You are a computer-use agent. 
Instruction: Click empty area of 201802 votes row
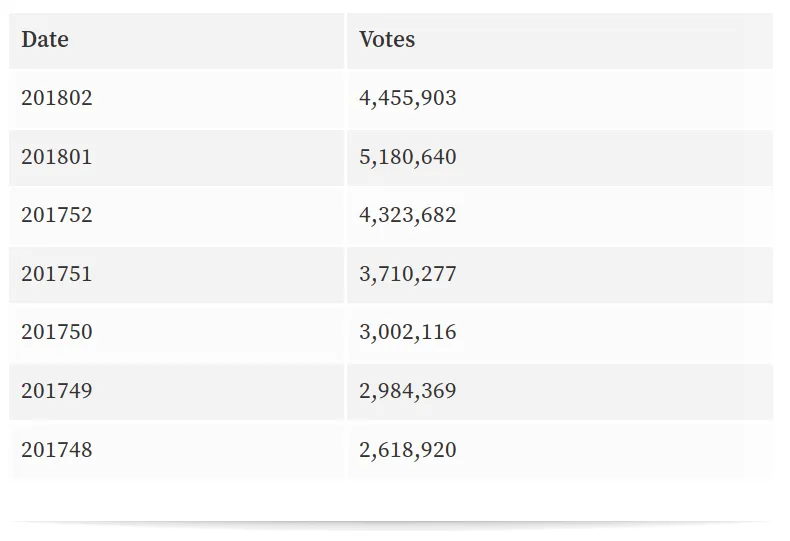pyautogui.click(x=615, y=98)
